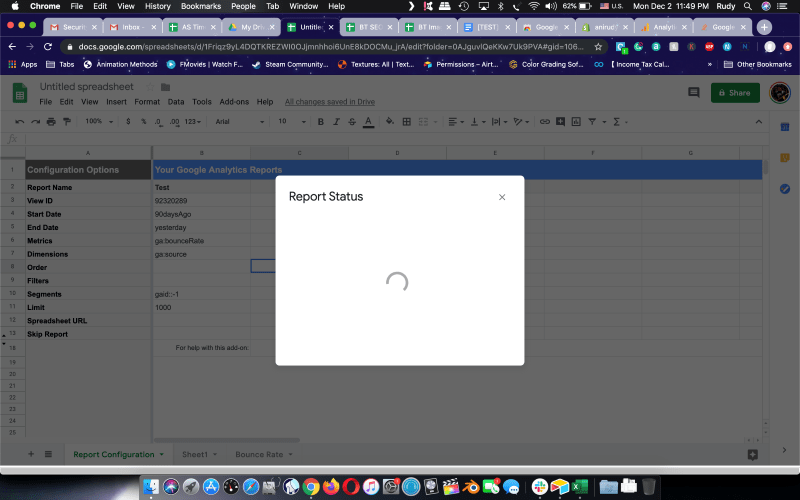Open Report Configuration tab dropdown arrow

162,455
